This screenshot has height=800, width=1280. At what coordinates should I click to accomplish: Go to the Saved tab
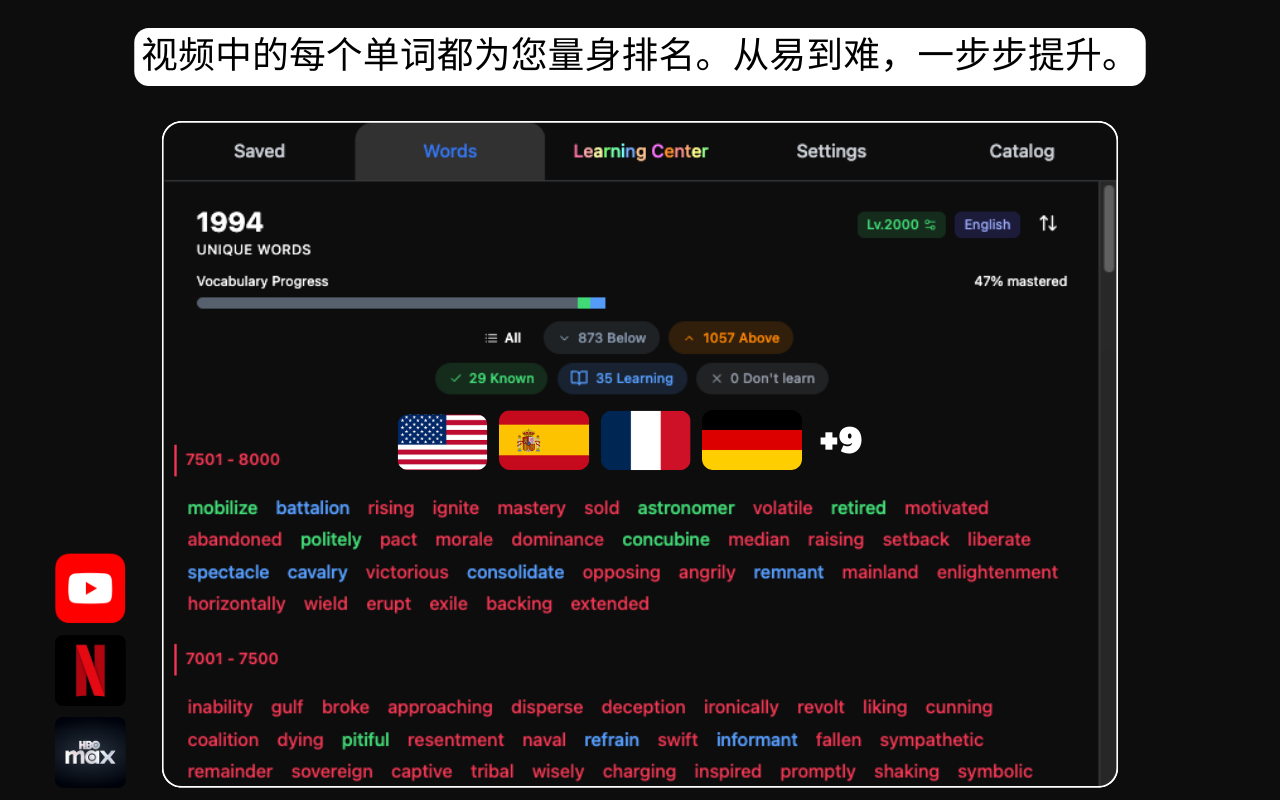259,151
